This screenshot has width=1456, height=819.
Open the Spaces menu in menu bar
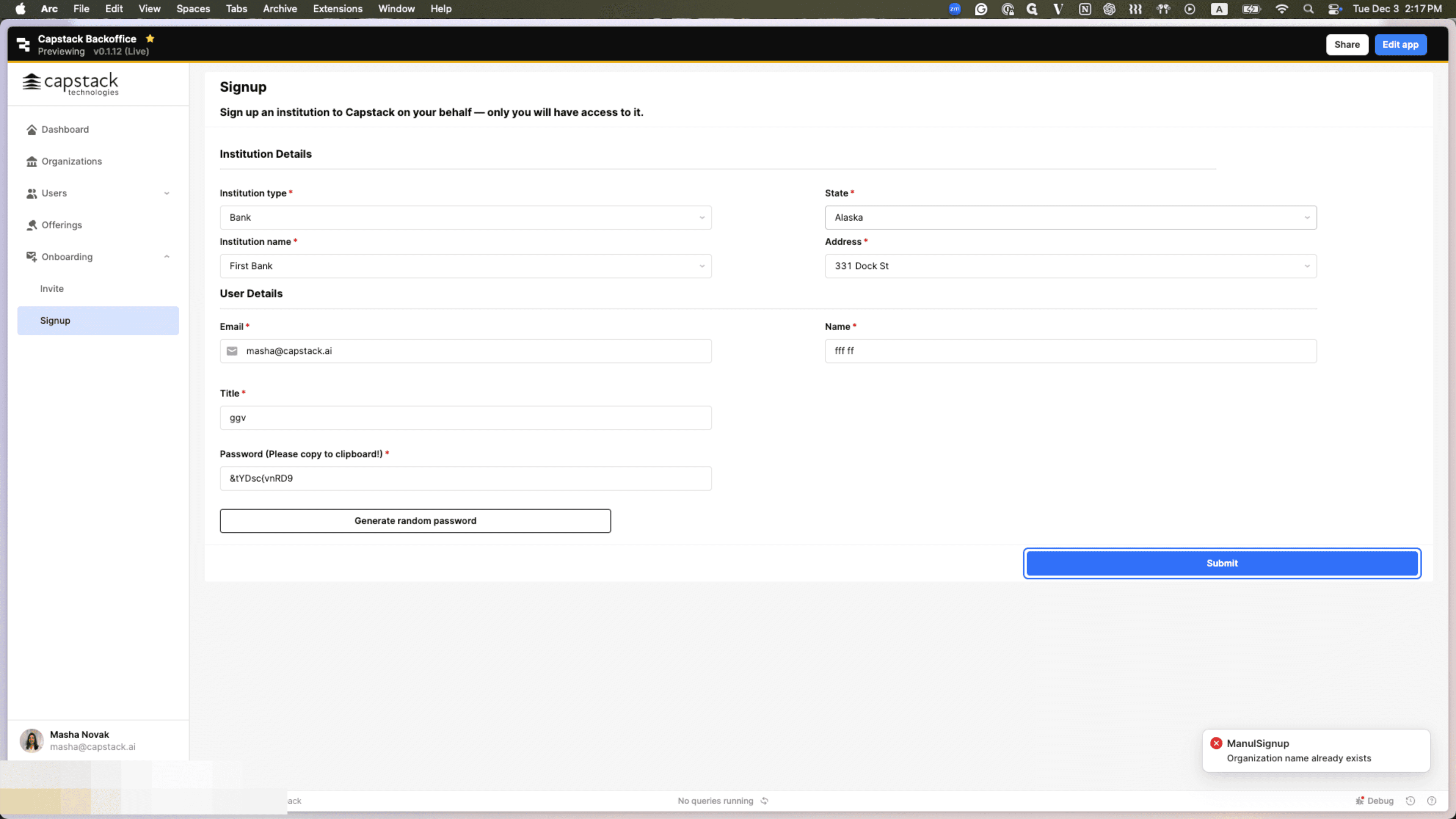[x=193, y=8]
